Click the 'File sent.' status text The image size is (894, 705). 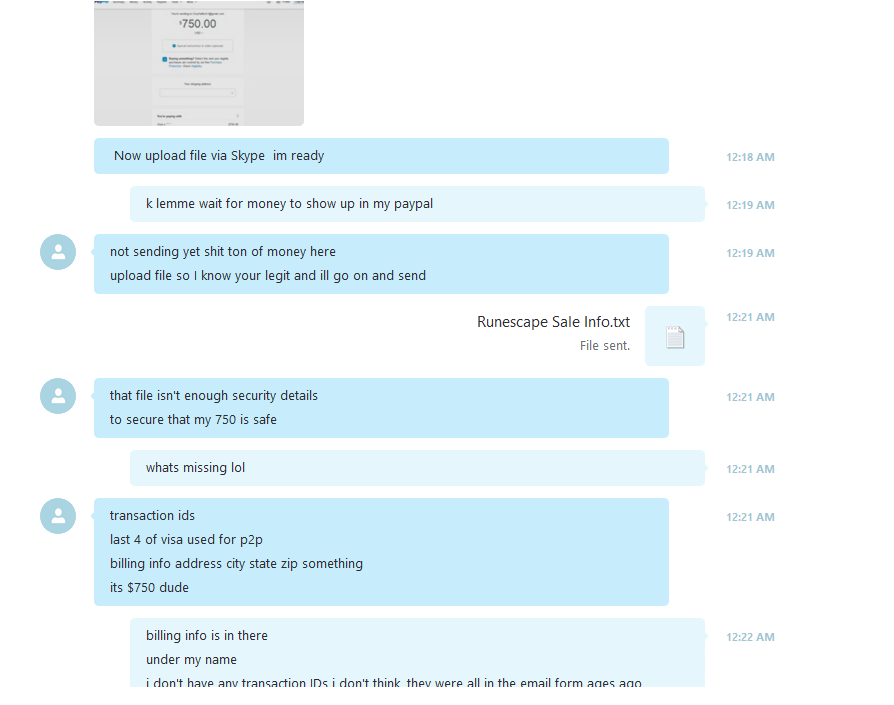[x=605, y=346]
